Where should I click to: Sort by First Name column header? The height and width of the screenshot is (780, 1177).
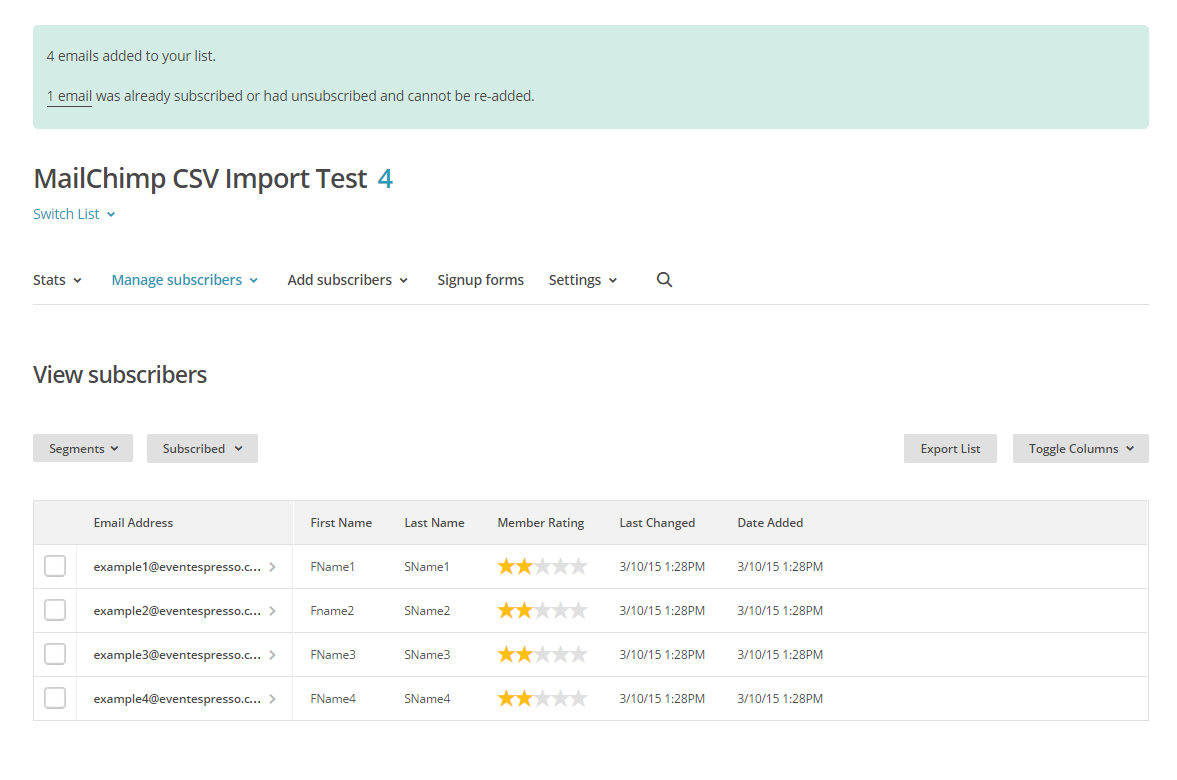pyautogui.click(x=341, y=523)
